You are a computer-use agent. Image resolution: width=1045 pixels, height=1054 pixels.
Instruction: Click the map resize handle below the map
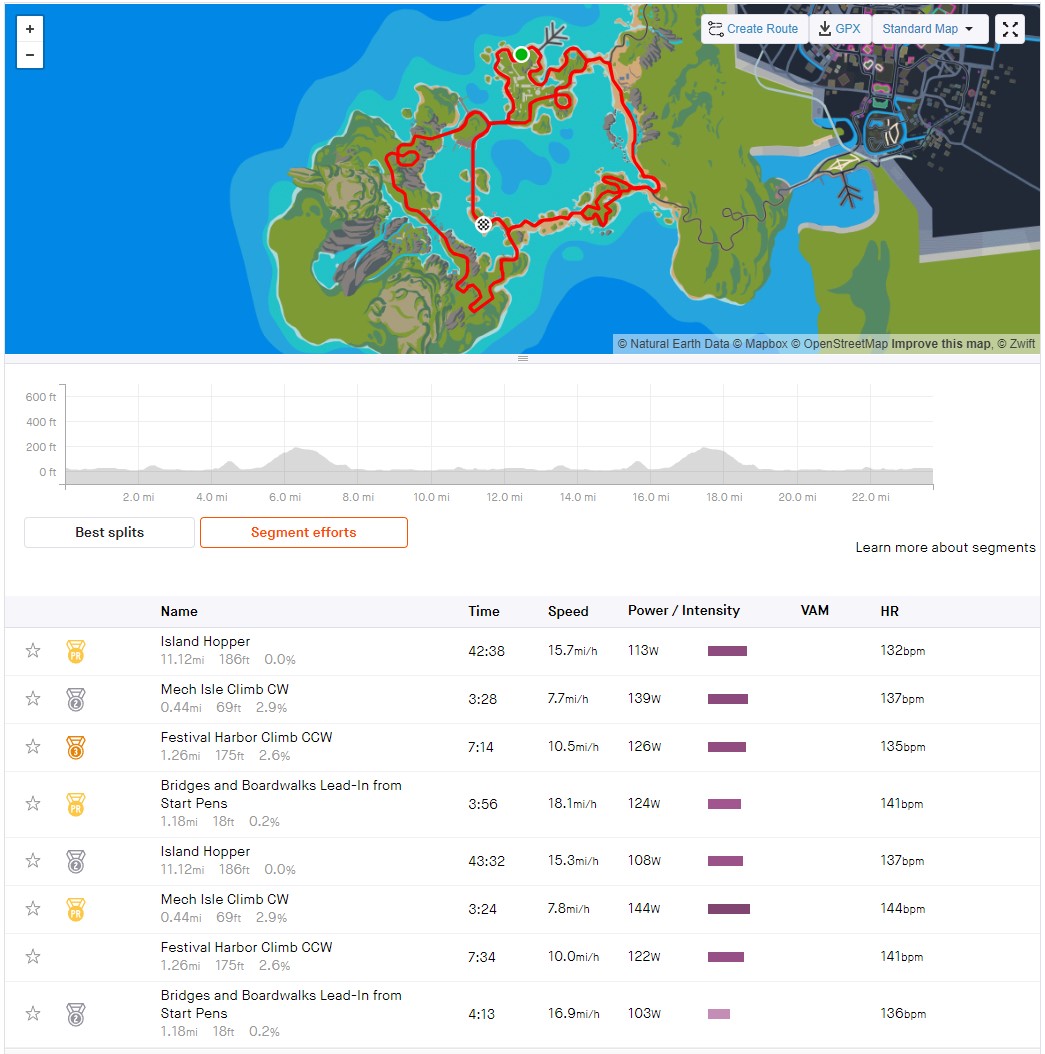[x=523, y=358]
